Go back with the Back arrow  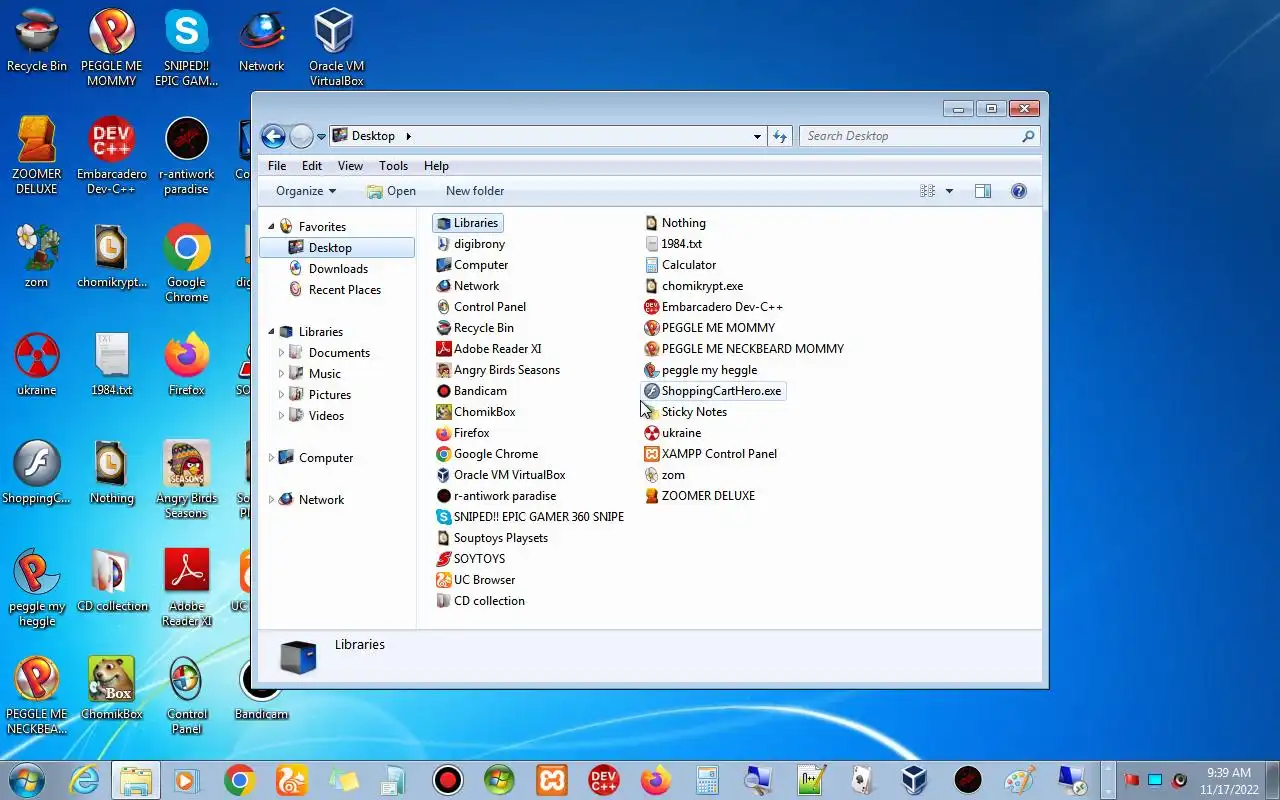coord(273,136)
